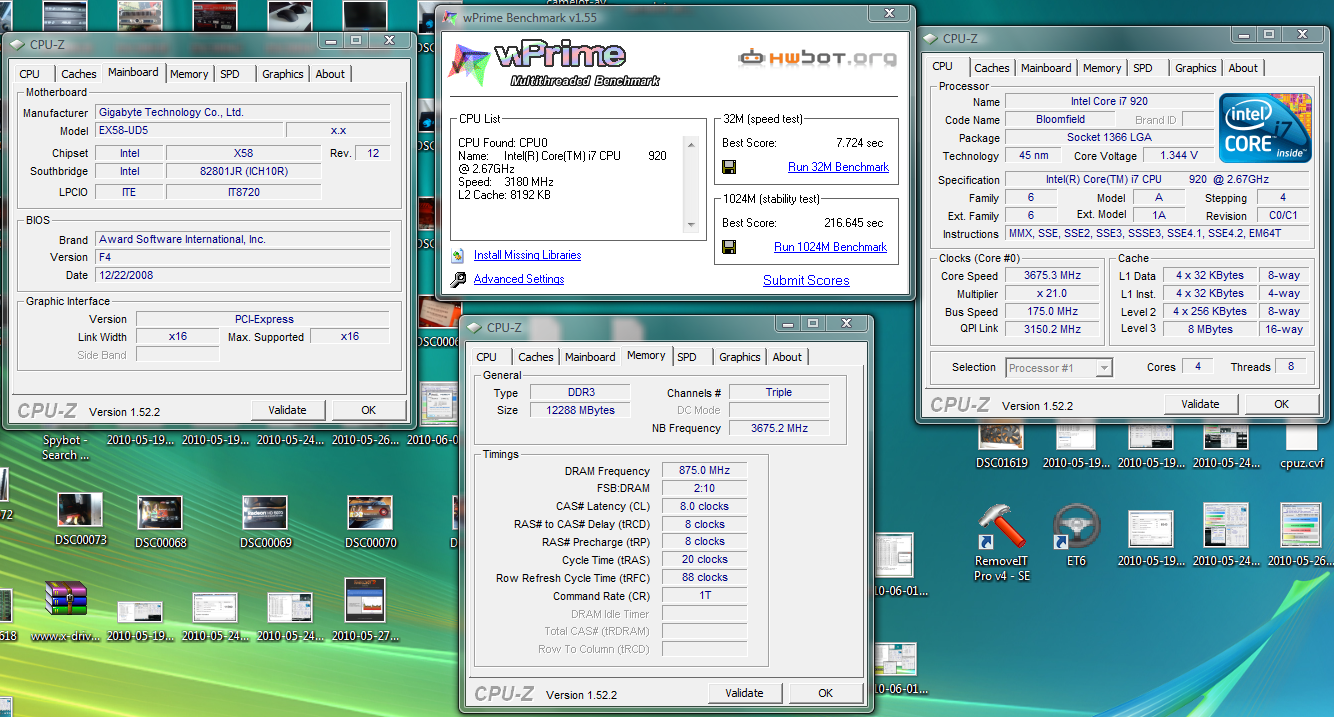1334x717 pixels.
Task: Open the Advanced Settings link
Action: [x=519, y=279]
